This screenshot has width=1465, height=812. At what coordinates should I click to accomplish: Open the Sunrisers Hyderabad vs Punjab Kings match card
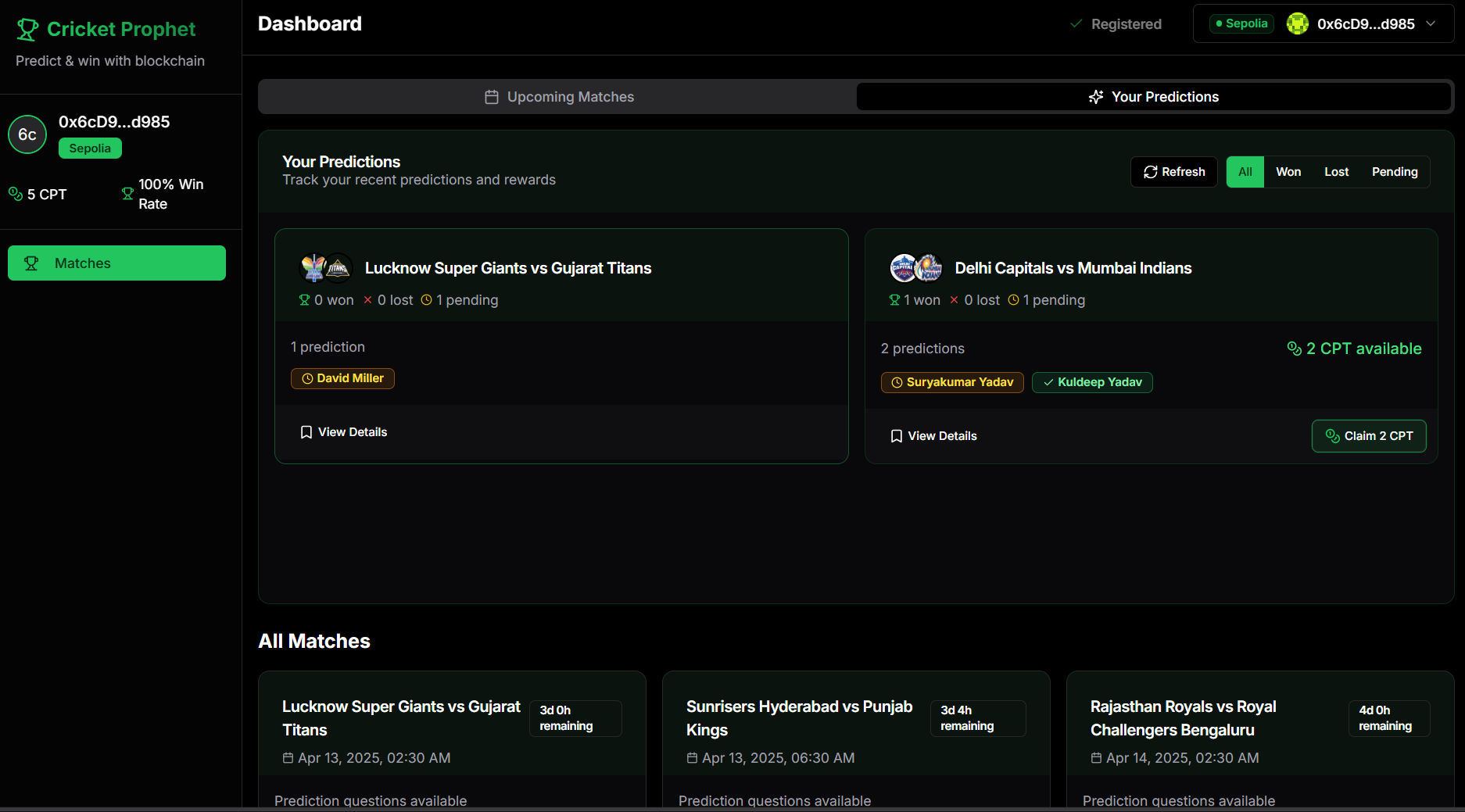tap(856, 739)
